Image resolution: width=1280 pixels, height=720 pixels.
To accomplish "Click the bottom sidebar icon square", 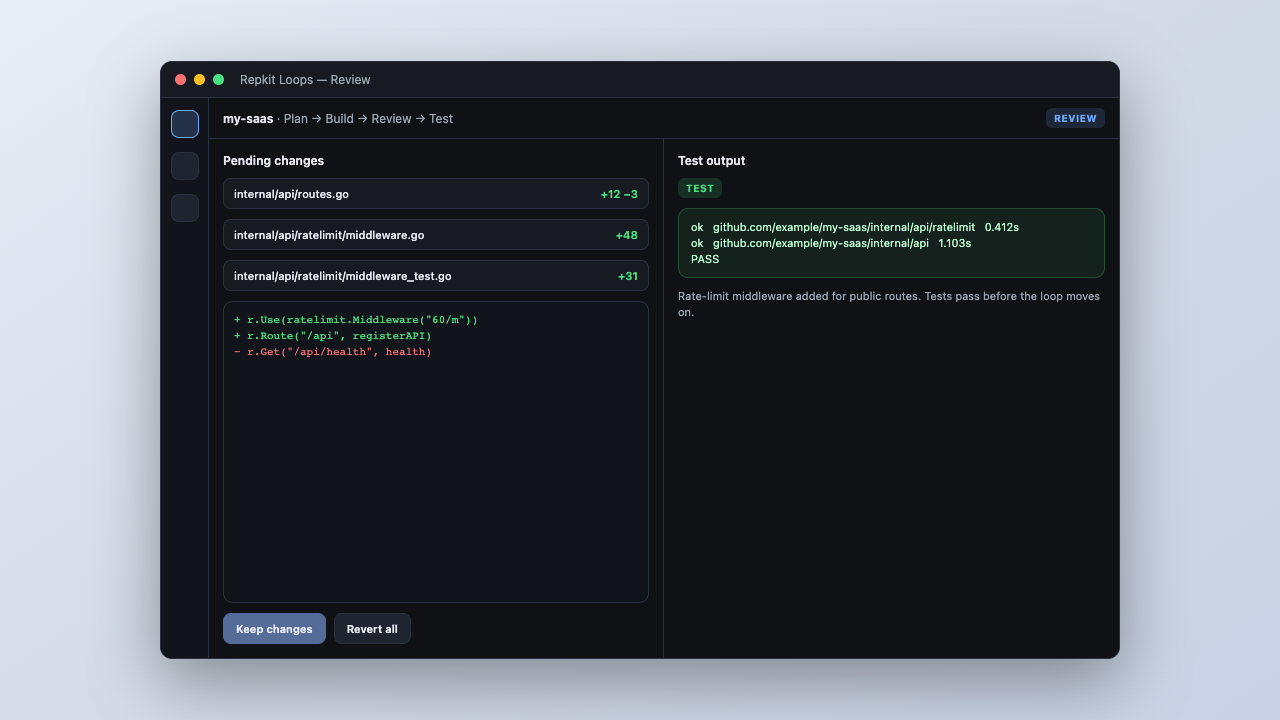I will tap(185, 208).
